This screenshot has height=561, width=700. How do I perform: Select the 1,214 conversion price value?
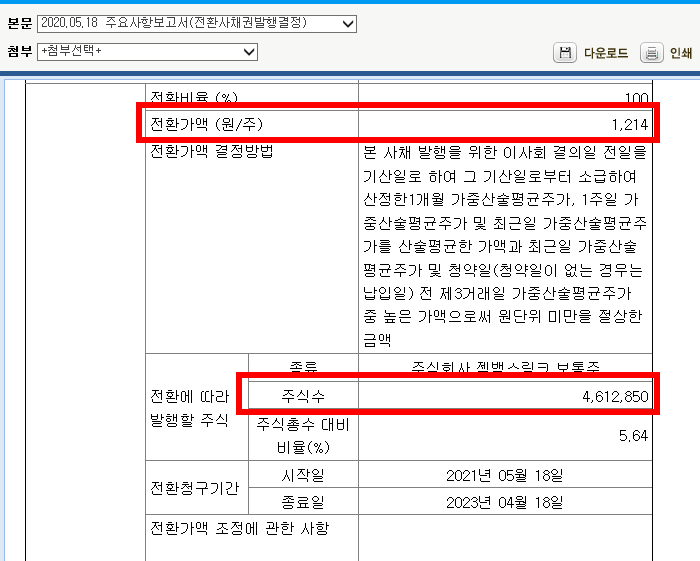point(630,124)
